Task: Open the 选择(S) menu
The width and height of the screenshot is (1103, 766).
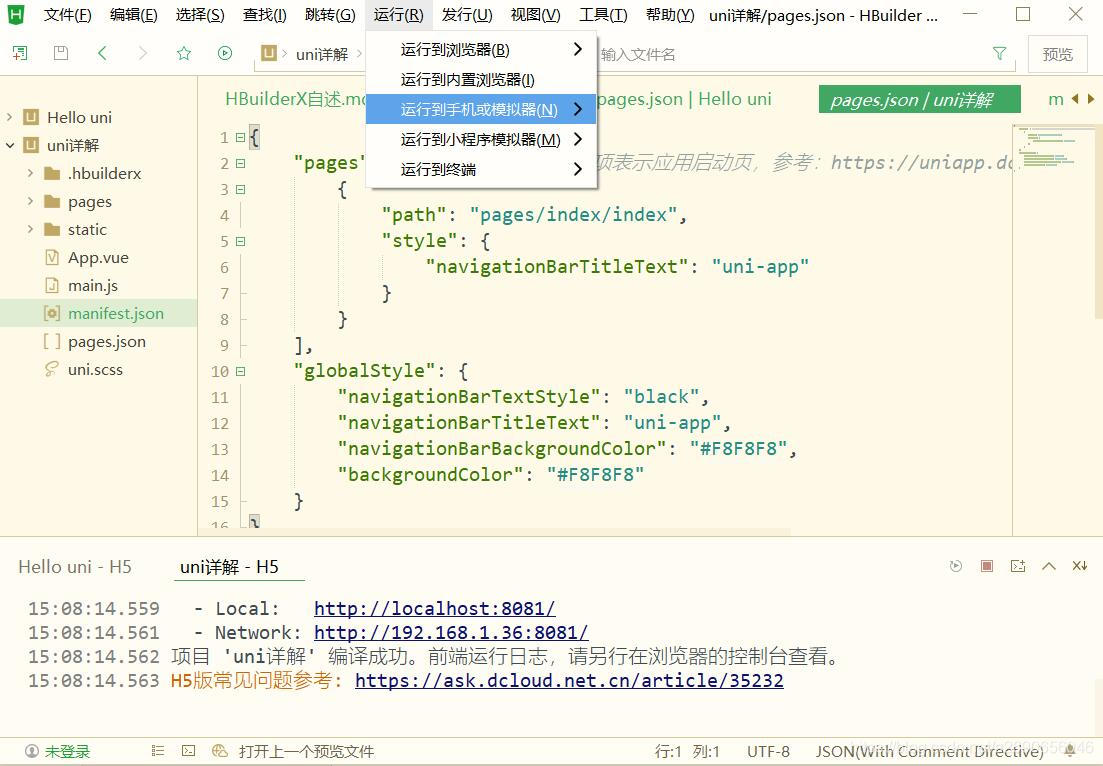Action: point(200,15)
